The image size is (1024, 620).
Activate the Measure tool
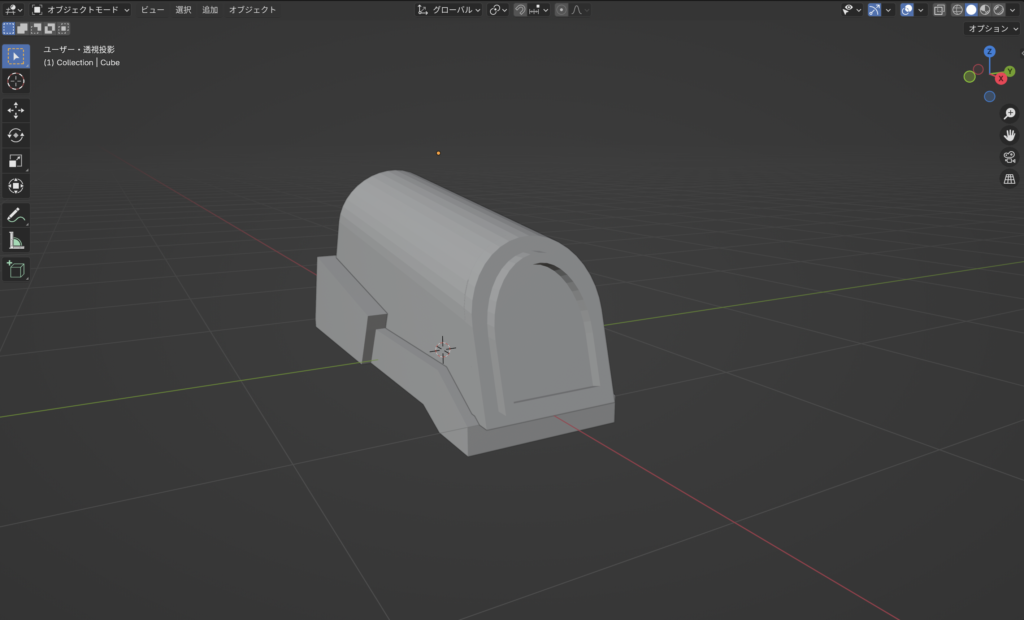(16, 240)
